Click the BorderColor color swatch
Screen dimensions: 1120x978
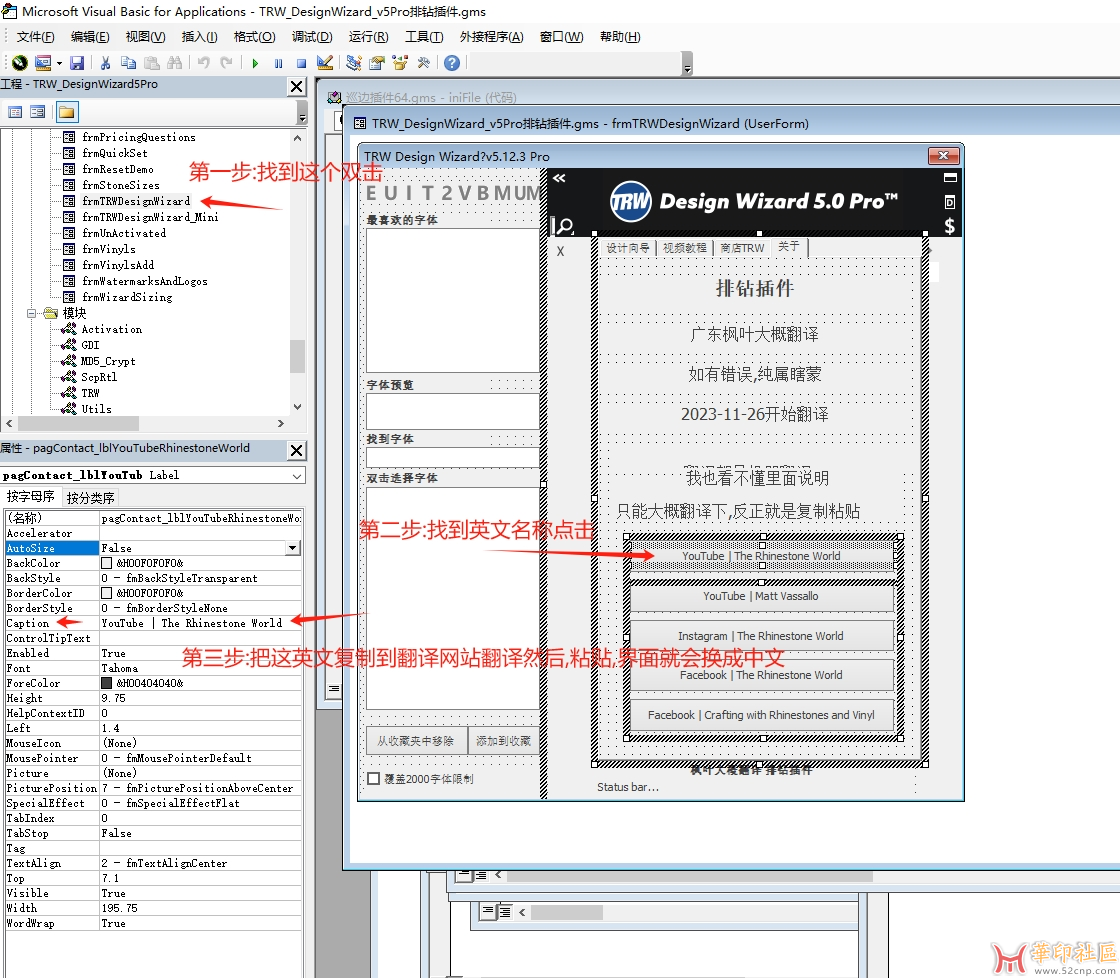click(x=106, y=593)
